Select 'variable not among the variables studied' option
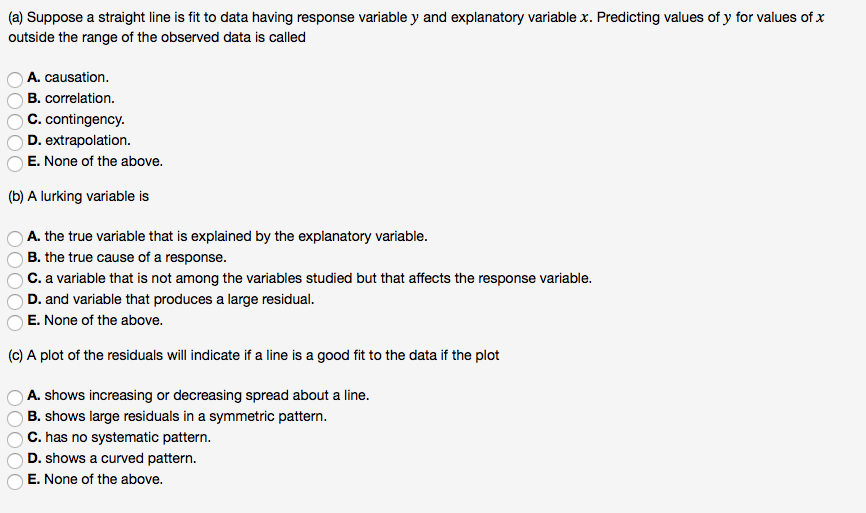Viewport: 866px width, 513px height. 15,281
